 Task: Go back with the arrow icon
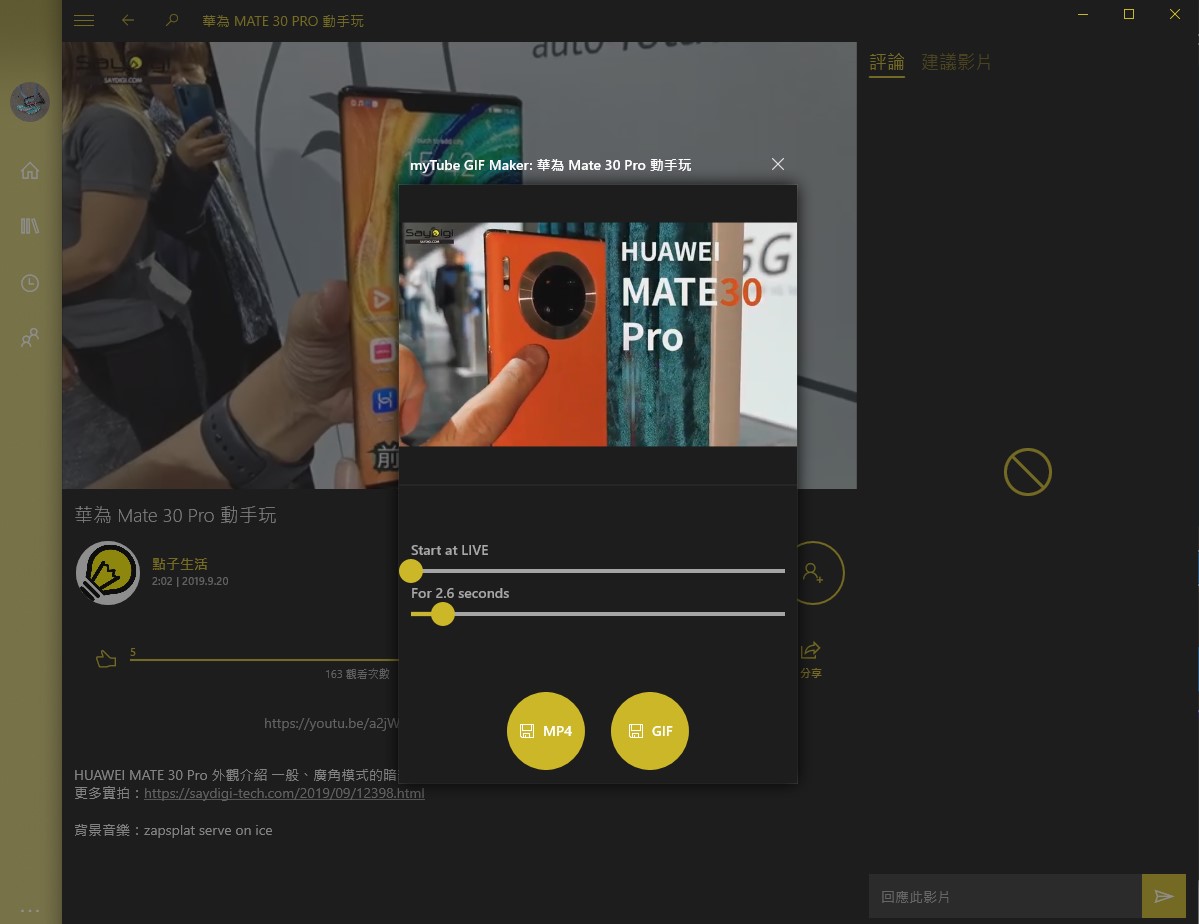click(x=128, y=21)
